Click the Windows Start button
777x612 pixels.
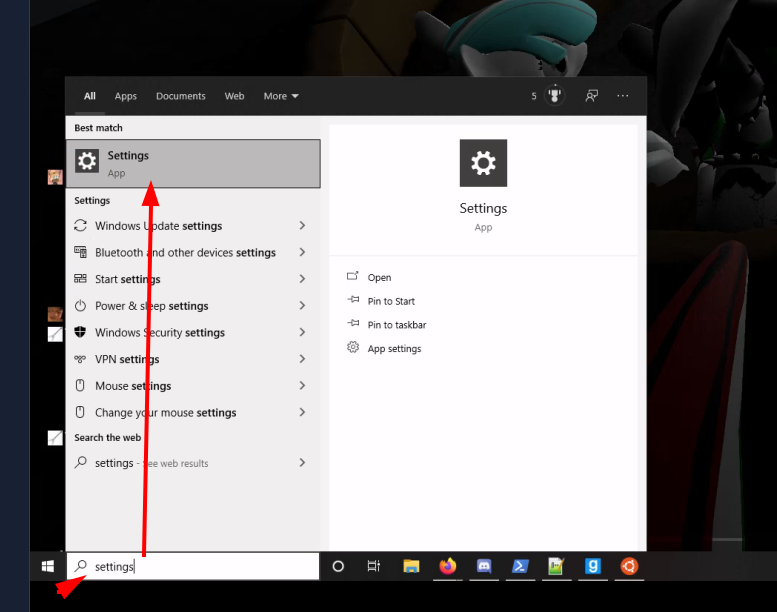coord(48,566)
